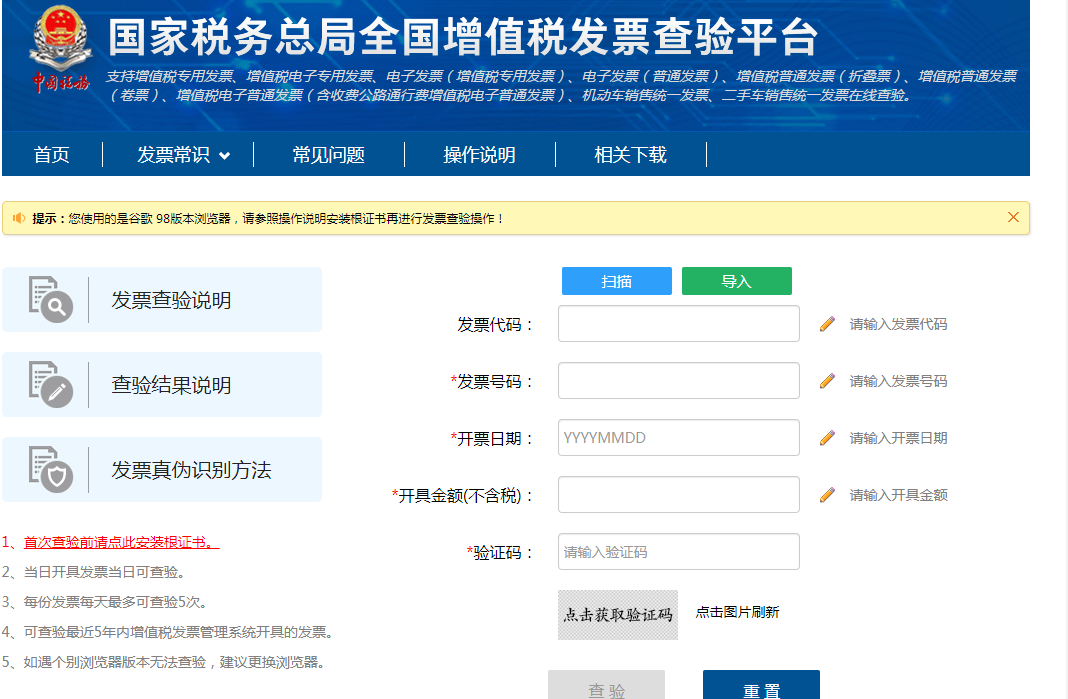This screenshot has width=1068, height=699.
Task: Click the pencil icon beside 发票号码 hint
Action: pyautogui.click(x=827, y=381)
